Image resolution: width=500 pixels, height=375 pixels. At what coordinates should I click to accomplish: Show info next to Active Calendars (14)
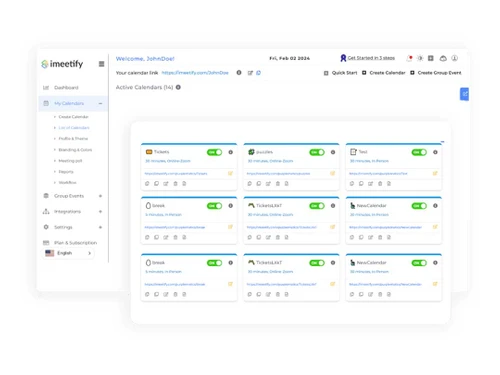pyautogui.click(x=178, y=87)
